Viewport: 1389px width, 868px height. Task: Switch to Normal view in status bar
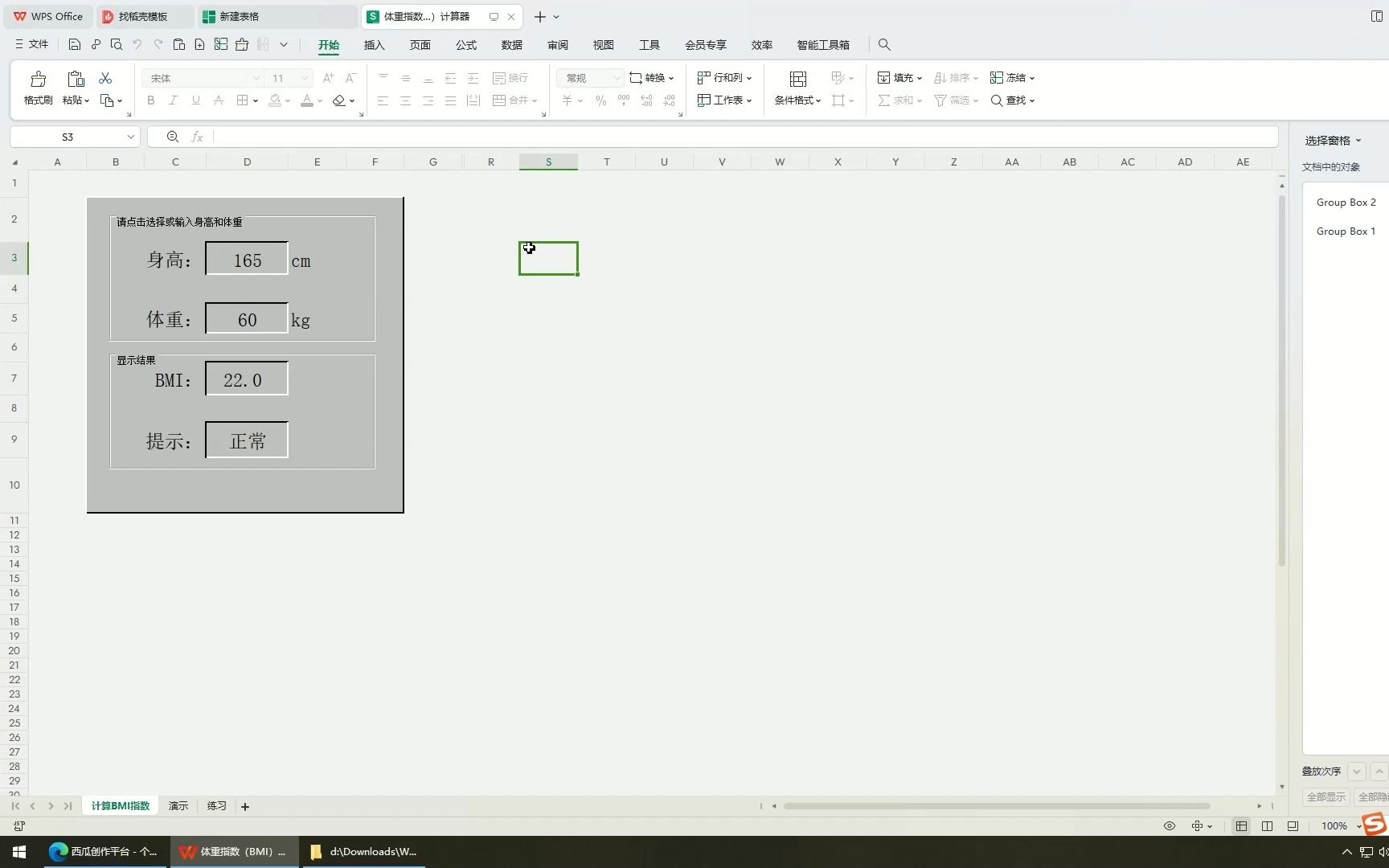point(1242,826)
